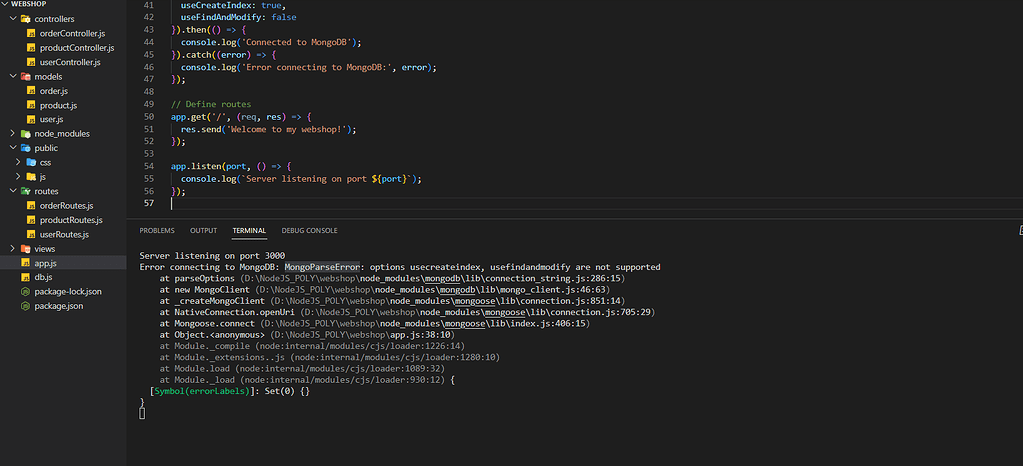This screenshot has width=1023, height=466.
Task: Click the routes folder icon
Action: pos(25,191)
